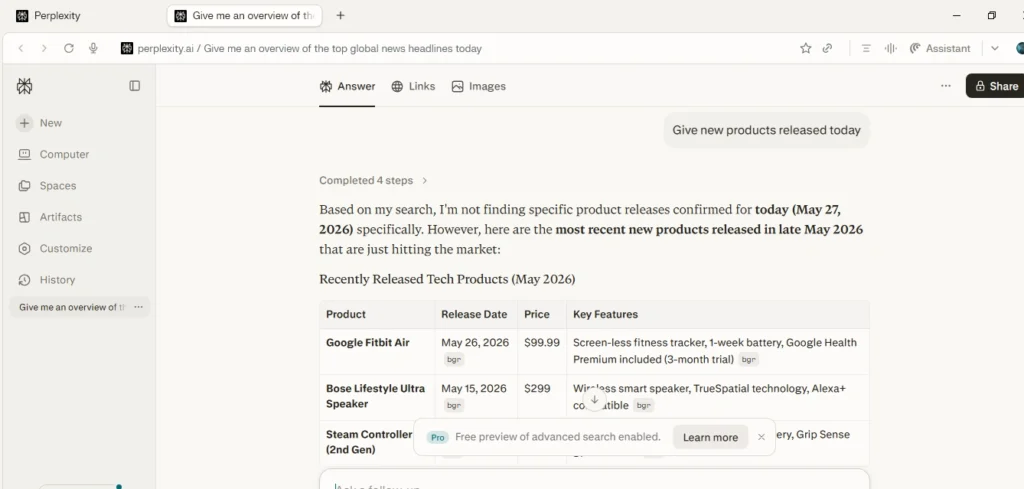Open a new browser tab
This screenshot has width=1024, height=489.
(x=340, y=16)
